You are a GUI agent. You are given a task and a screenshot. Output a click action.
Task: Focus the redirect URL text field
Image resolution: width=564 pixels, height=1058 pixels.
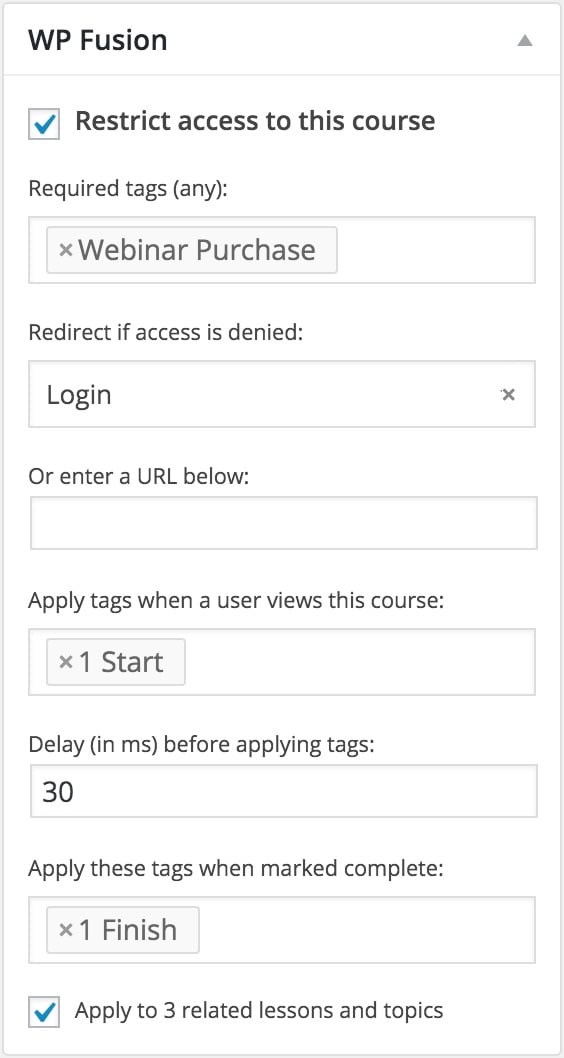coord(283,523)
